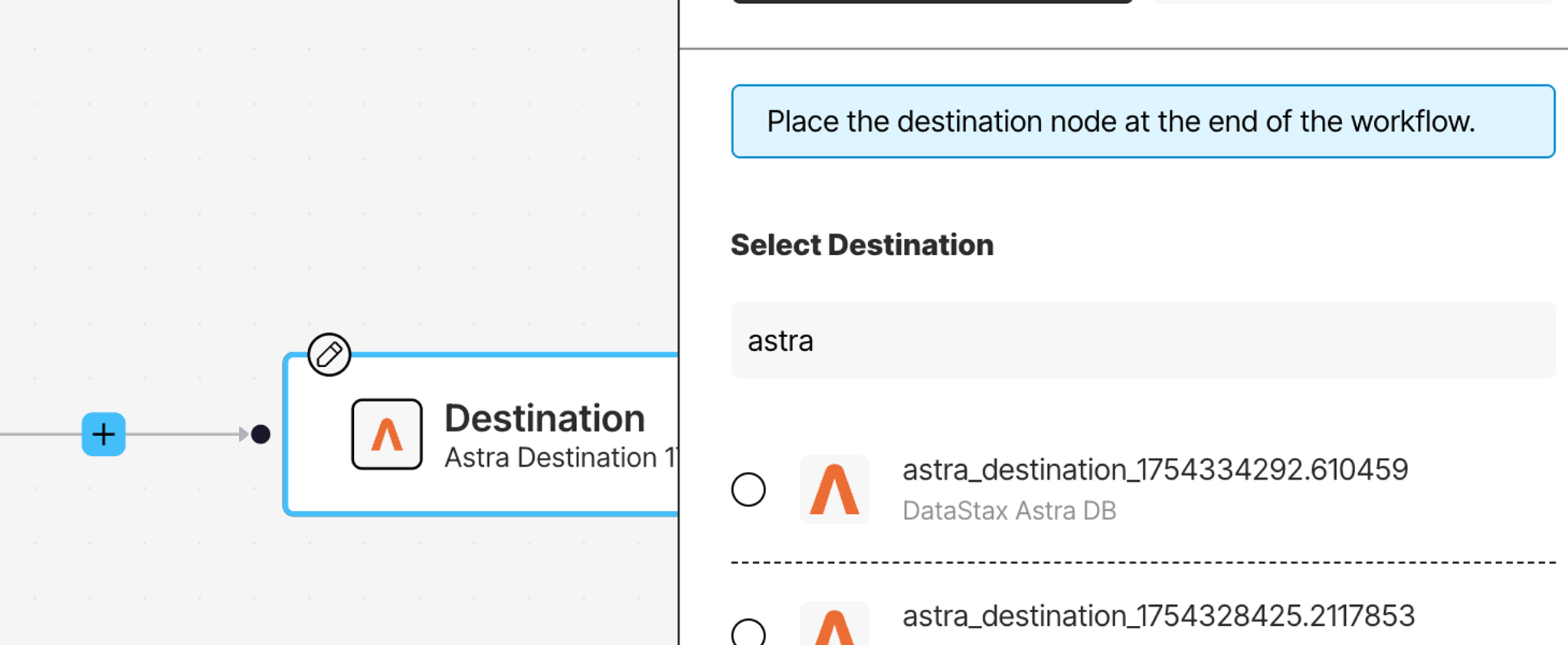This screenshot has height=645, width=1568.
Task: Click the astra_destination_1754328425.2117853 name text
Action: [x=1157, y=616]
